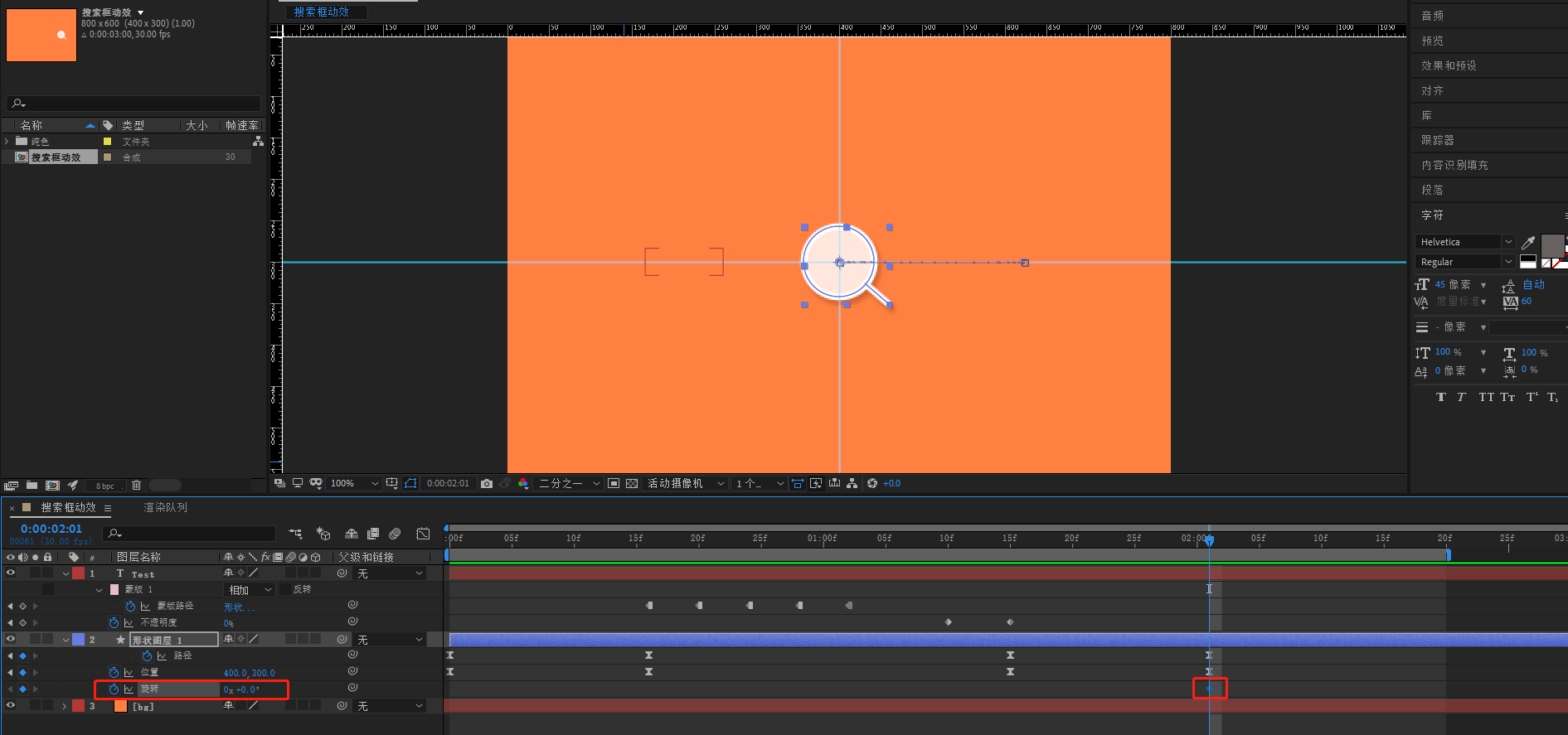Hide the 形状图层 1 layer

click(11, 639)
